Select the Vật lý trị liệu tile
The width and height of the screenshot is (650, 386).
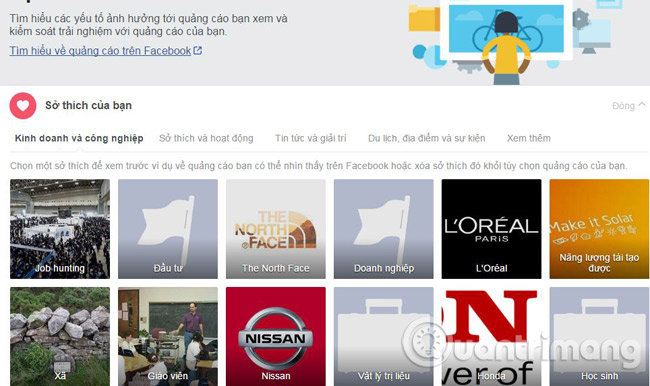click(x=383, y=336)
